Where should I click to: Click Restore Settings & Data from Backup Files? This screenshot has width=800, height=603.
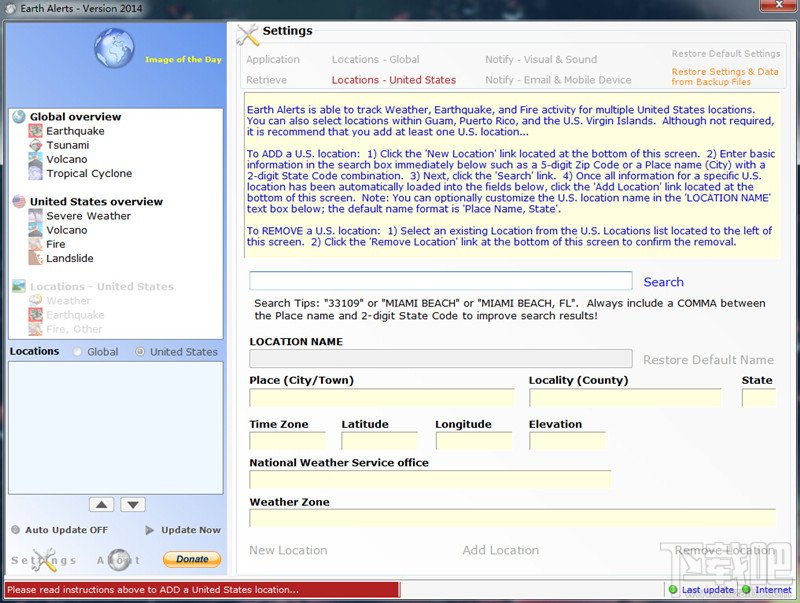coord(725,77)
